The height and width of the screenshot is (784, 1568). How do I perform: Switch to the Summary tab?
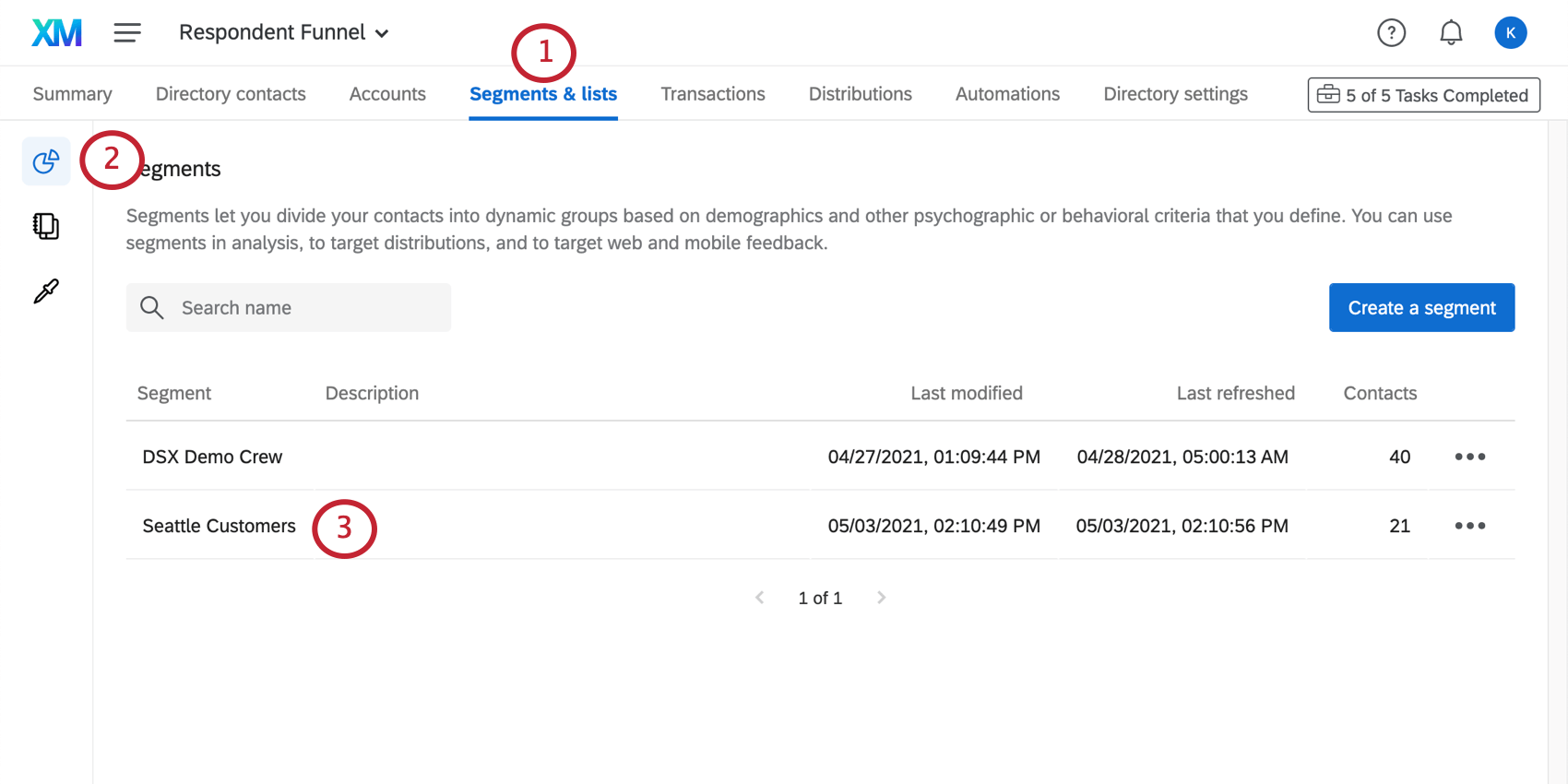(x=73, y=94)
